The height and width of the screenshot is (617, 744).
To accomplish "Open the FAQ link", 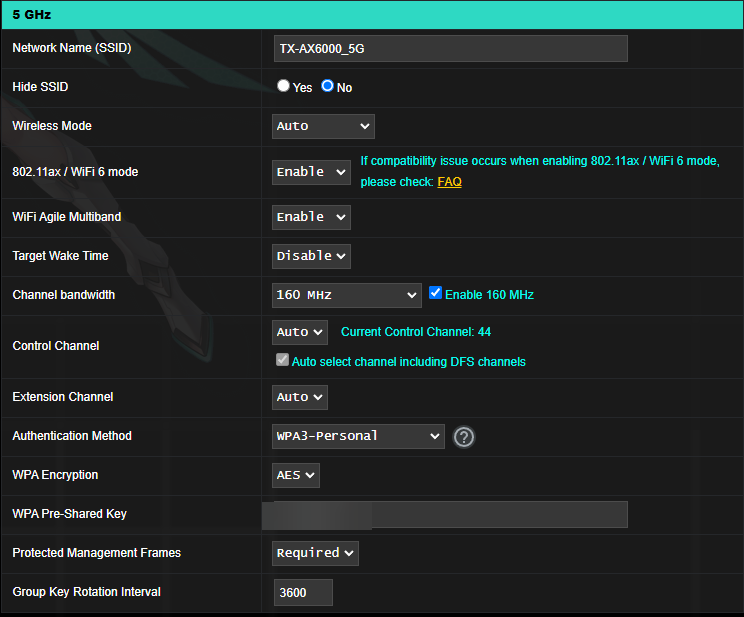I will (x=449, y=182).
